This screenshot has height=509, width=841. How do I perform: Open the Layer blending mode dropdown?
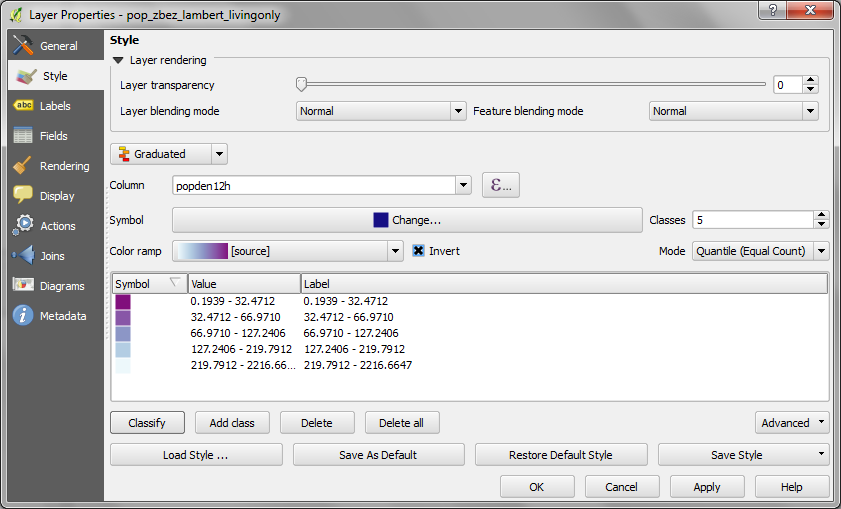click(x=381, y=111)
